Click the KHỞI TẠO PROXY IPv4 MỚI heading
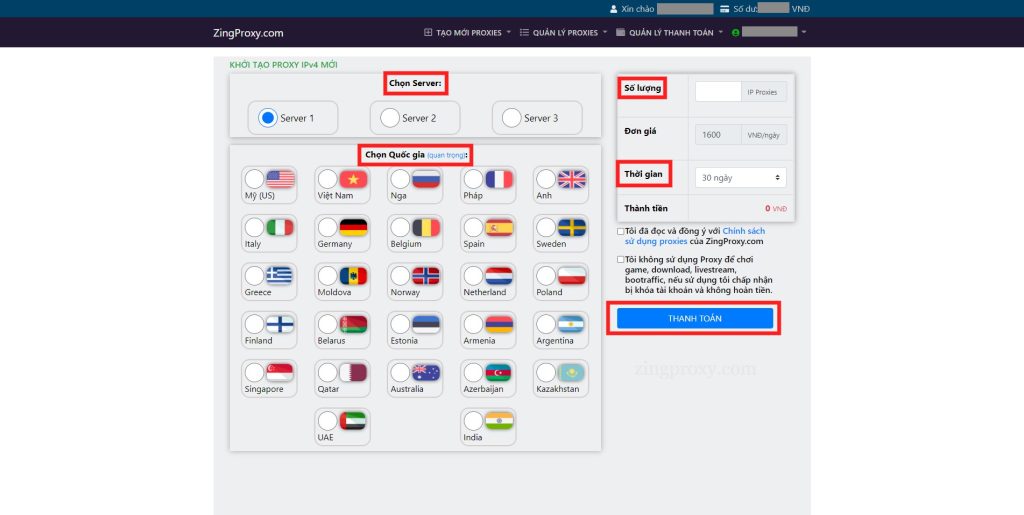Screen dimensions: 1024x515 pos(283,65)
